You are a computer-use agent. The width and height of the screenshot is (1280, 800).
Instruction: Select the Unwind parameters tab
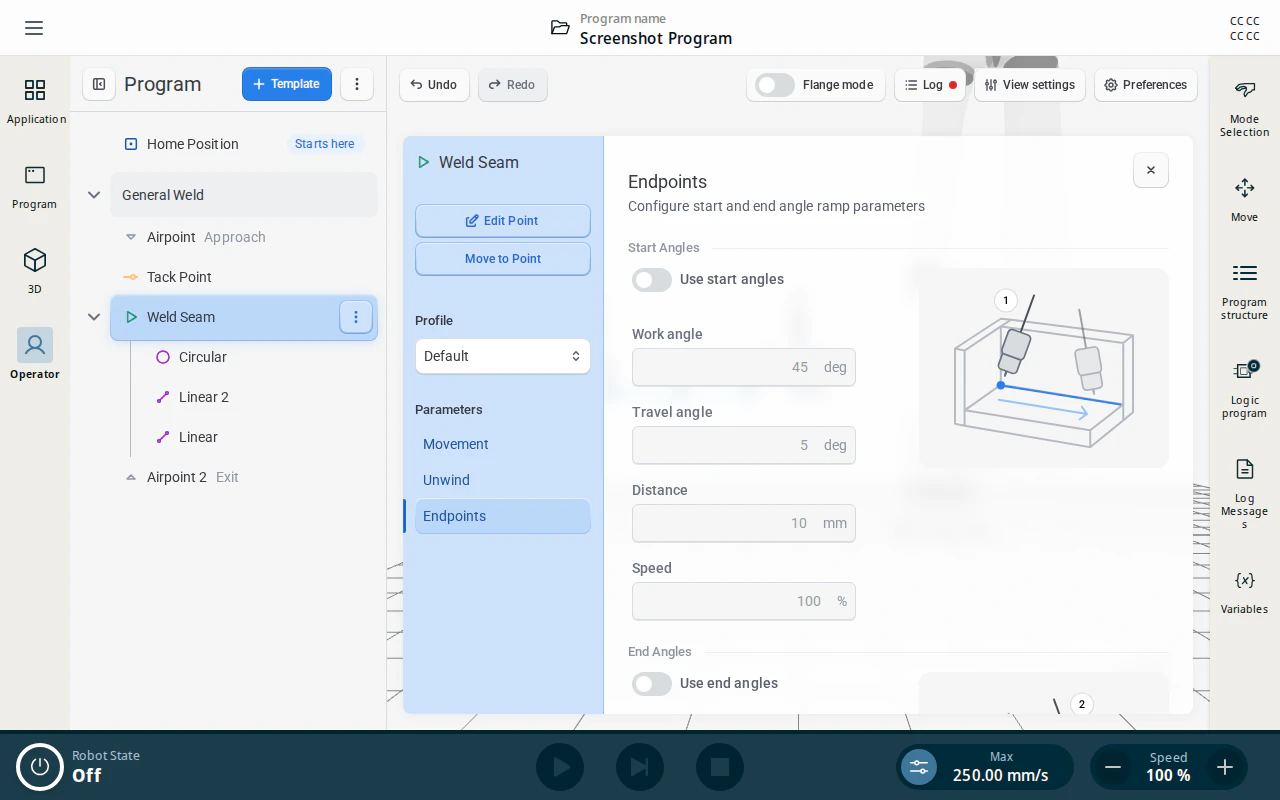503,480
